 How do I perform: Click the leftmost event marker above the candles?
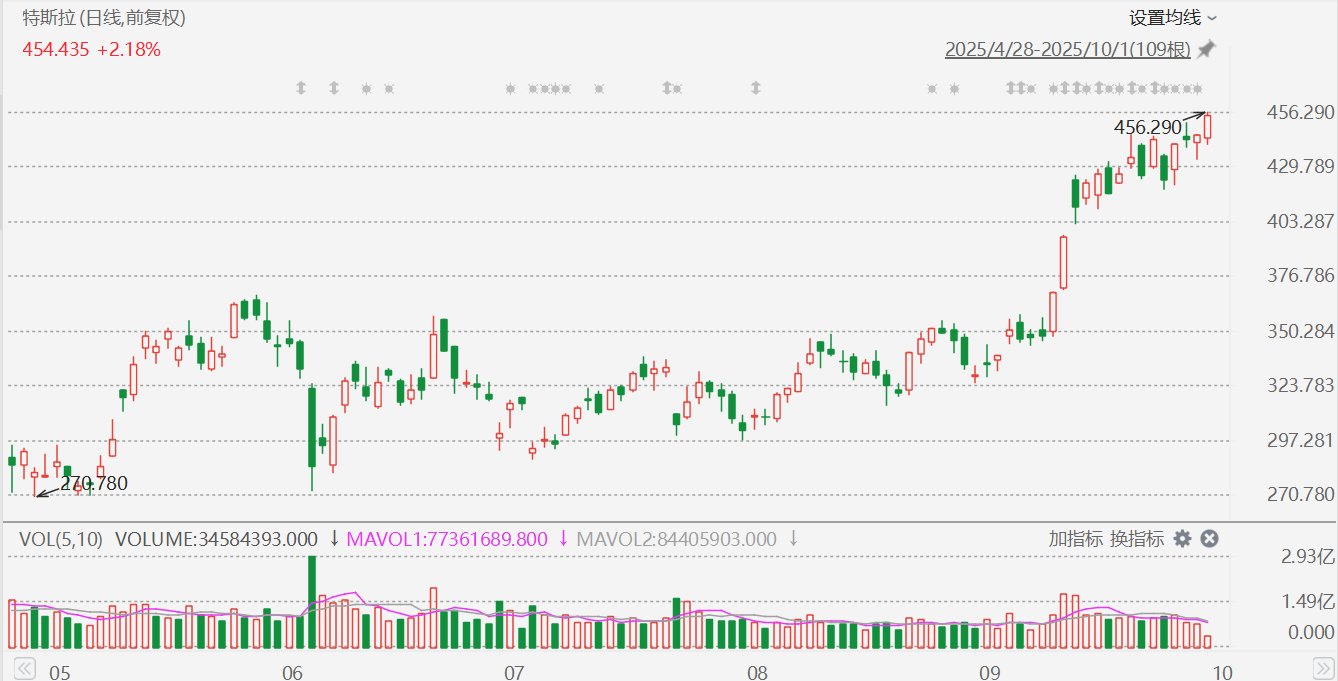tap(300, 88)
